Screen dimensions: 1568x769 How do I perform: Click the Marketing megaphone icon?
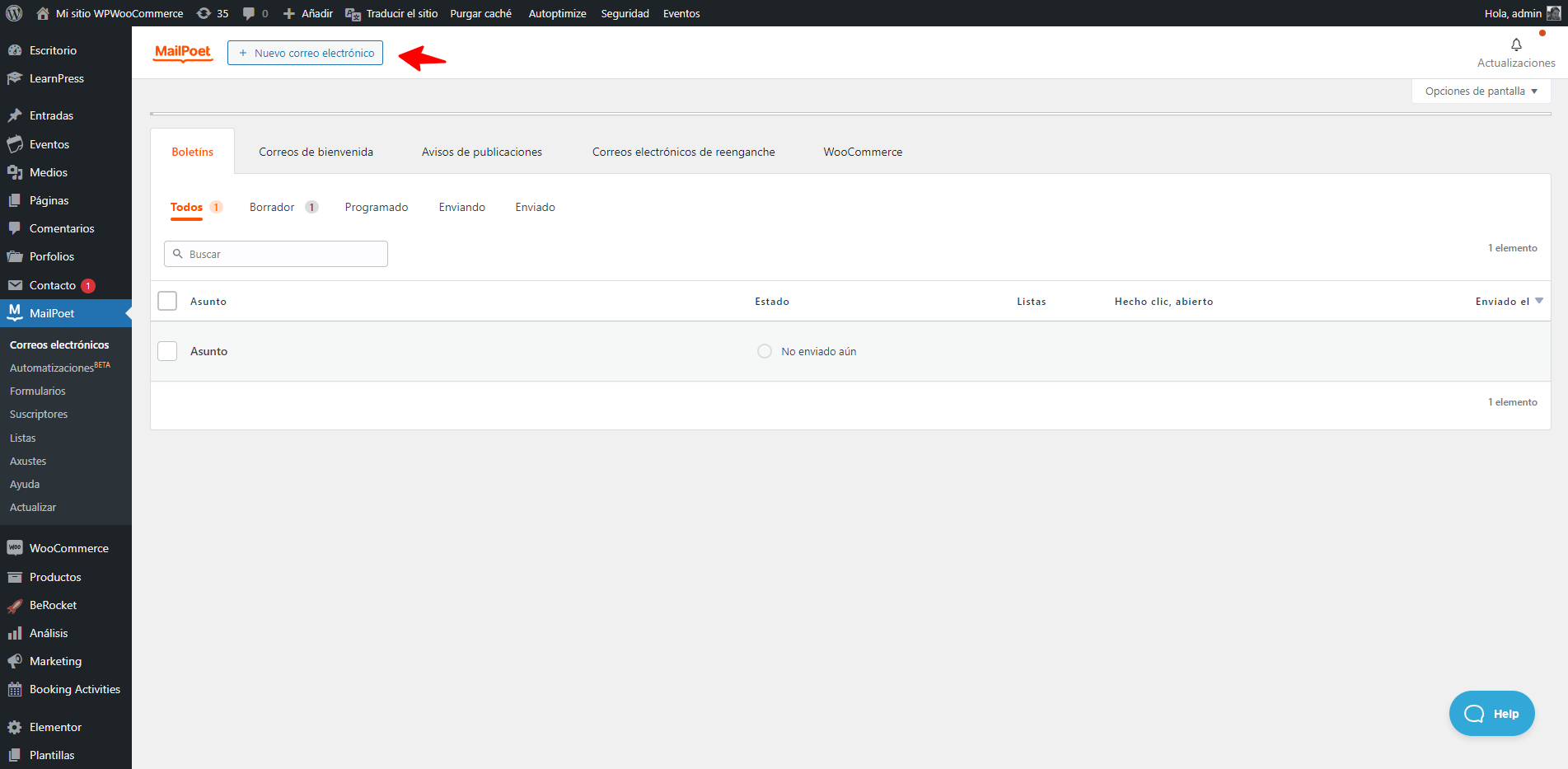[x=15, y=661]
